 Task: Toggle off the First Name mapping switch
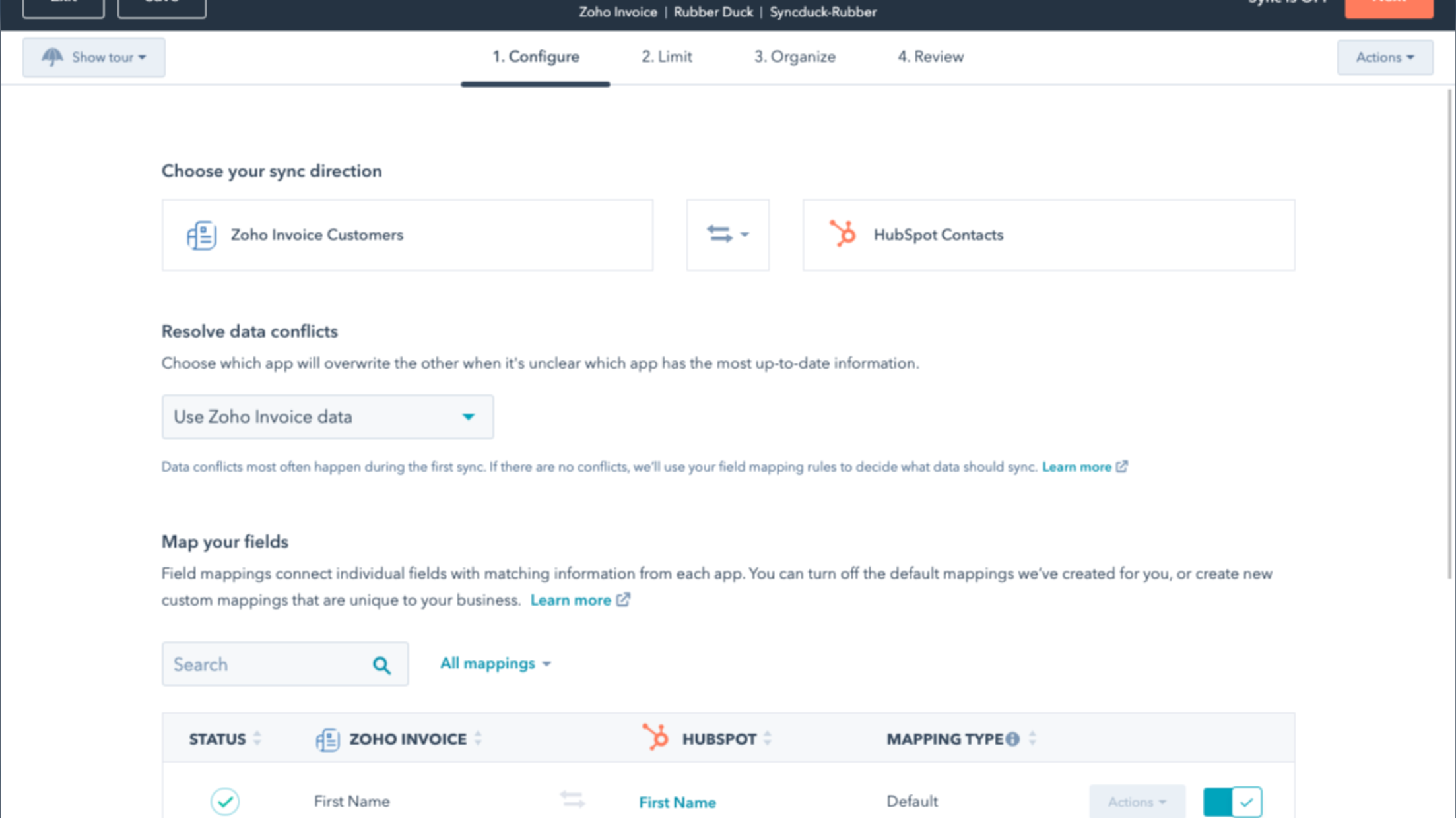click(1232, 802)
